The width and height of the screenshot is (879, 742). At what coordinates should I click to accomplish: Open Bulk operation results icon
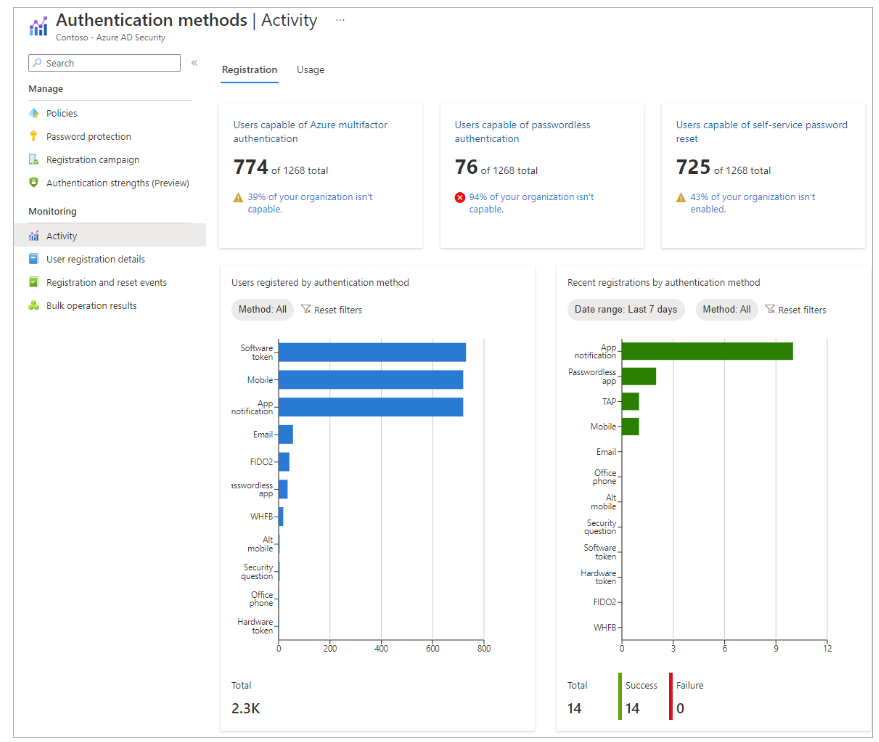[34, 305]
